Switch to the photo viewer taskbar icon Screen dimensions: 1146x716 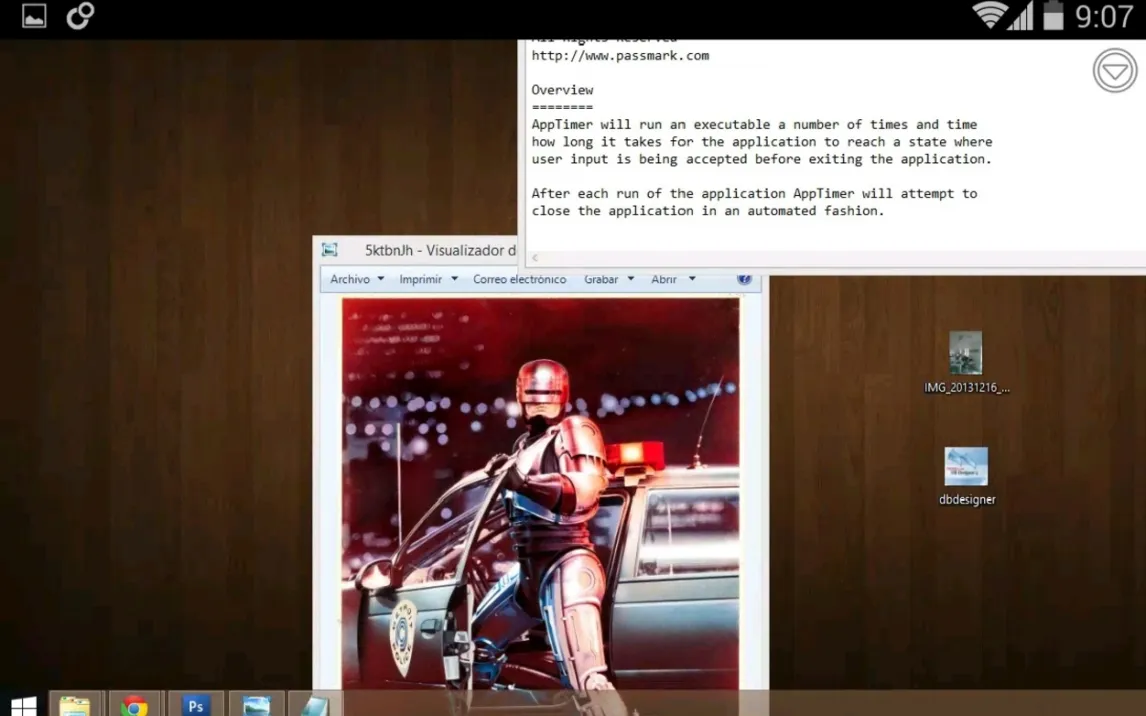(x=256, y=704)
